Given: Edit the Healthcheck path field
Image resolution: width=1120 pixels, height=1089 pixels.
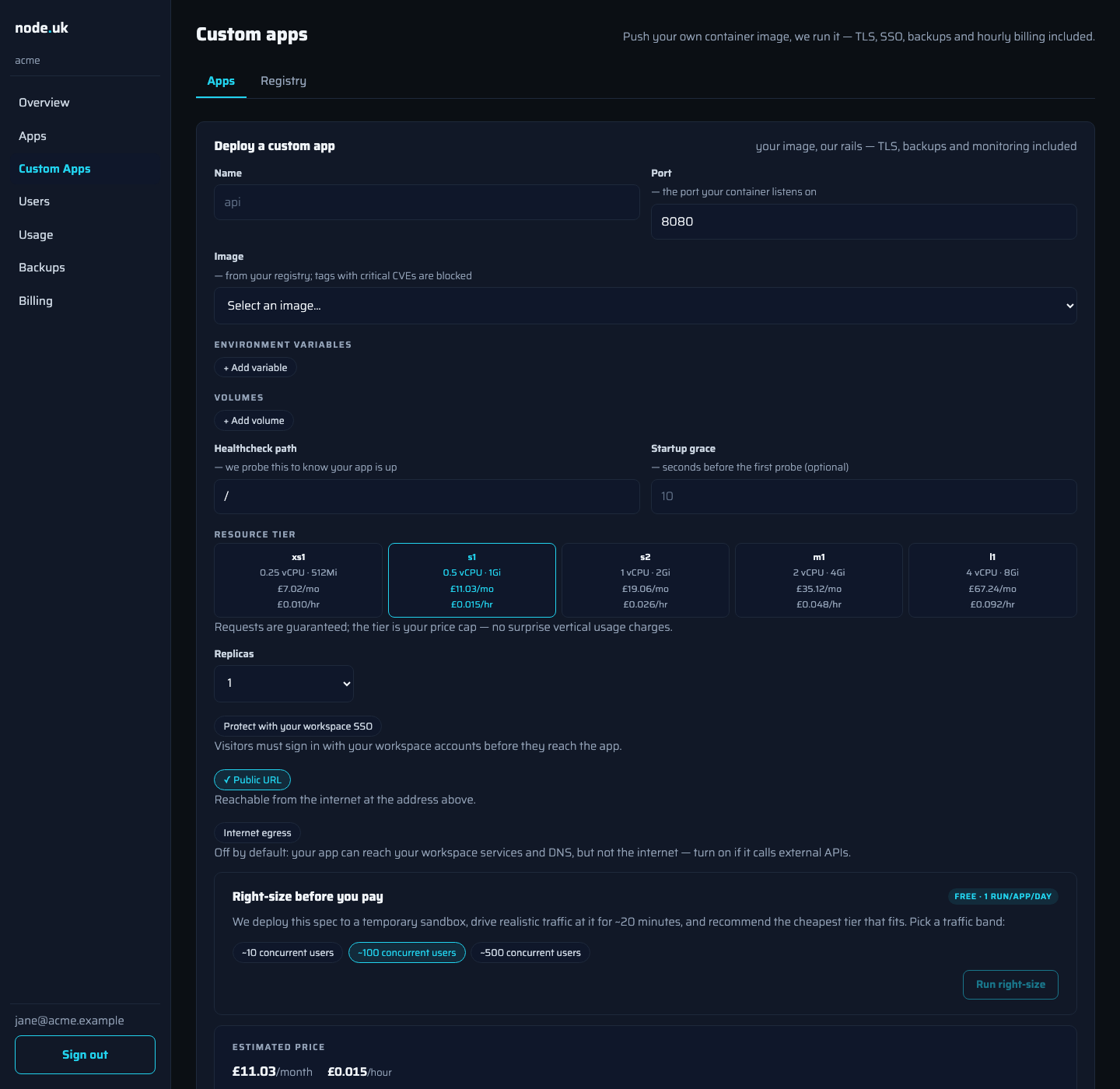Looking at the screenshot, I should tap(427, 496).
